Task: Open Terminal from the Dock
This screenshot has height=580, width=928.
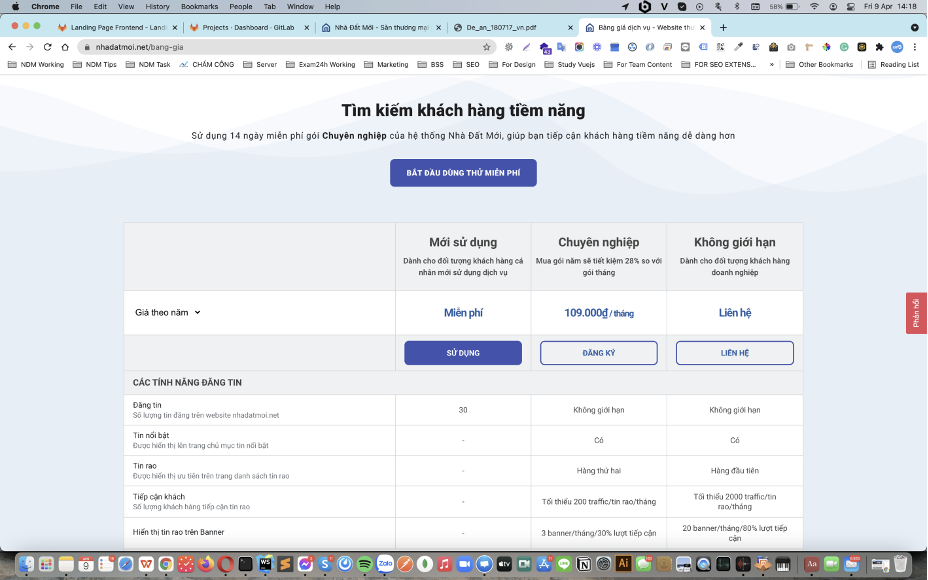Action: pyautogui.click(x=246, y=564)
